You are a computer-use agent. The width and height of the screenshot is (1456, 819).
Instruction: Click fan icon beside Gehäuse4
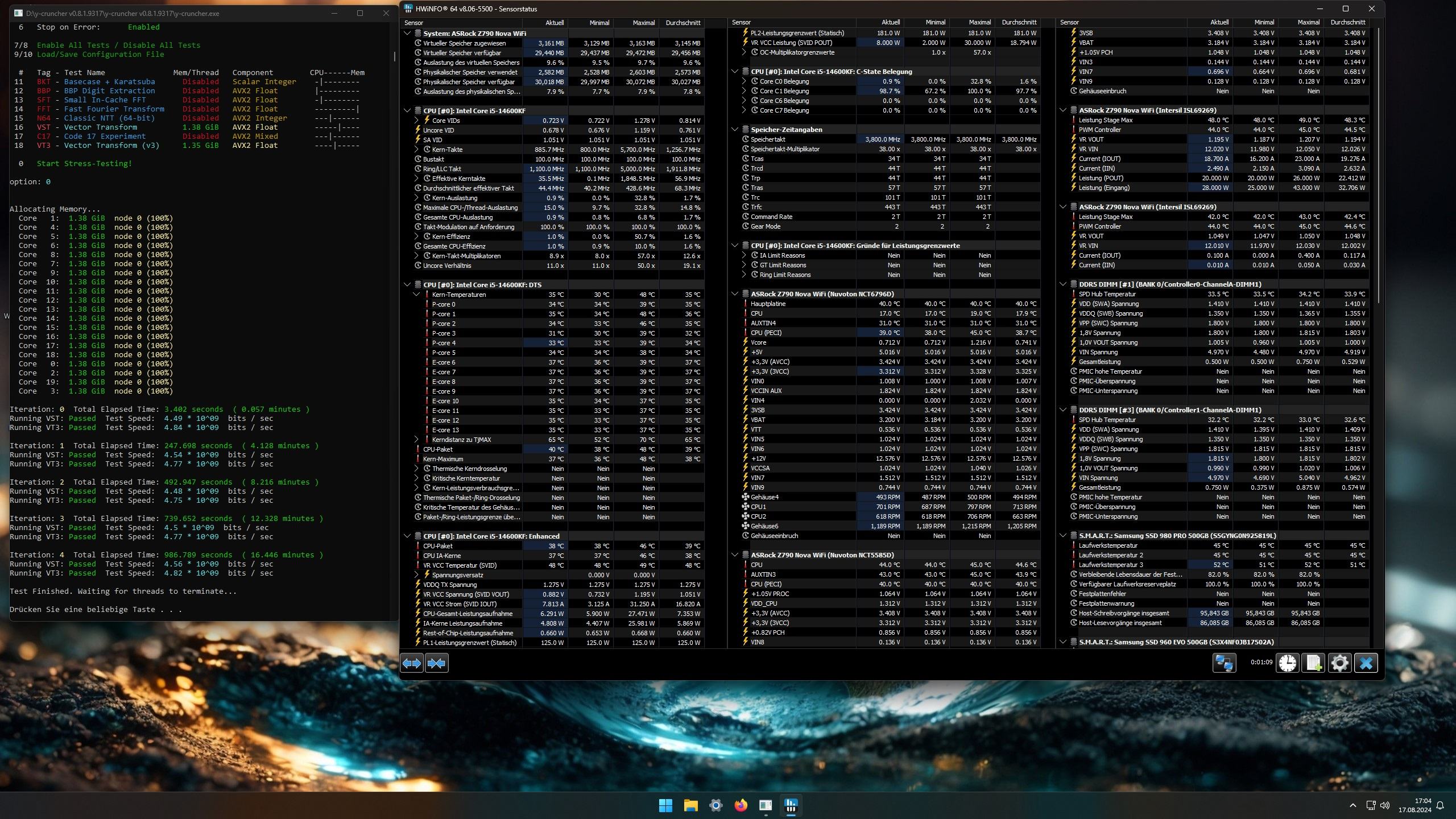click(745, 497)
